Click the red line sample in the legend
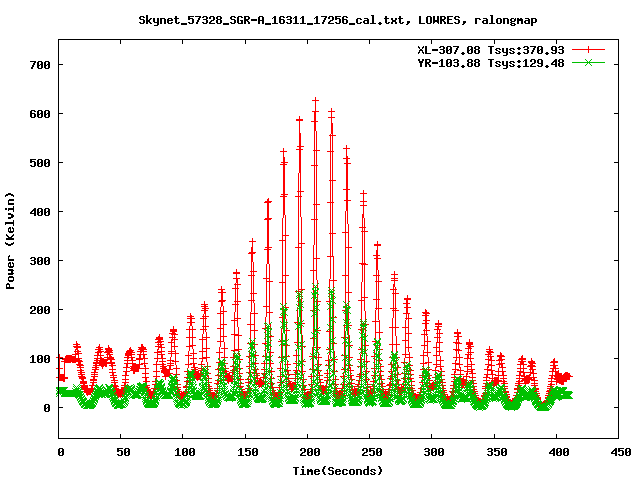The image size is (640, 480). click(x=590, y=49)
